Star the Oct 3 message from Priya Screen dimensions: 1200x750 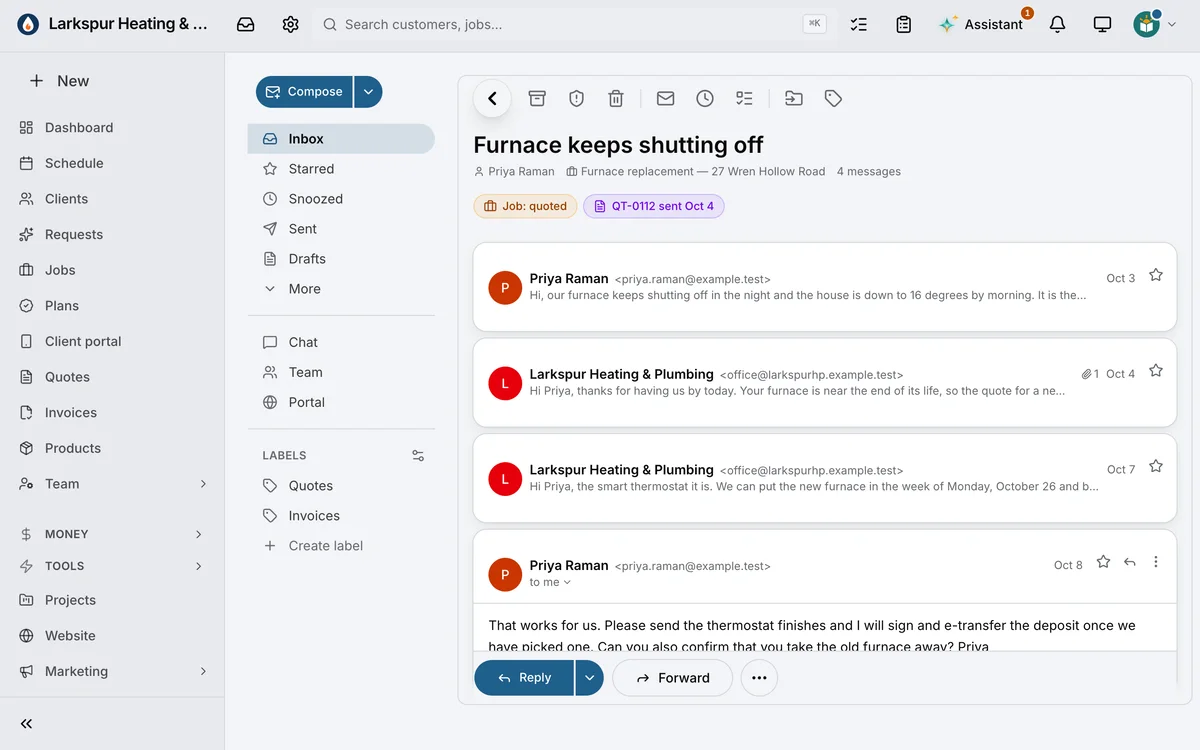tap(1156, 275)
